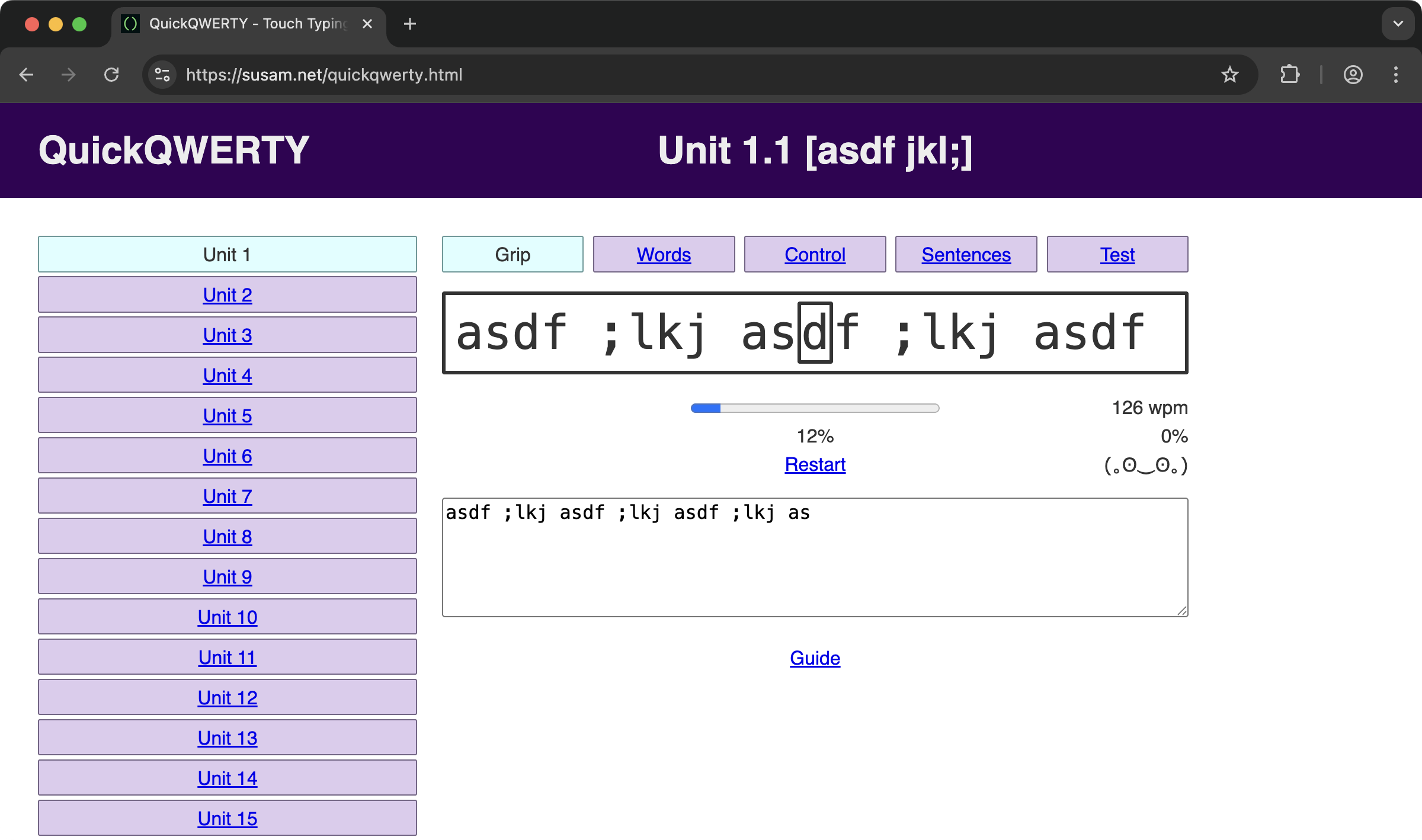The height and width of the screenshot is (840, 1422).
Task: Switch to the Test subunit
Action: click(1117, 255)
